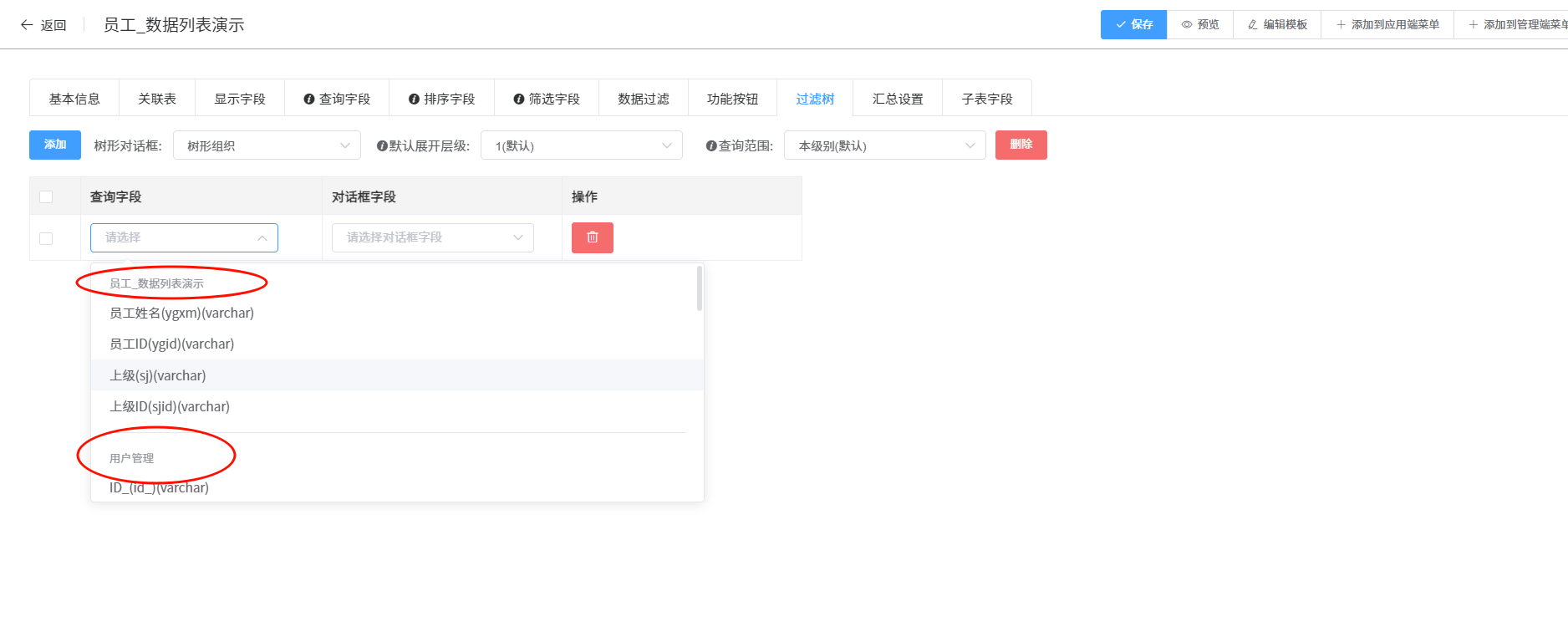Click the 预览 button
Viewport: 1568px width, 637px height.
(x=1200, y=24)
